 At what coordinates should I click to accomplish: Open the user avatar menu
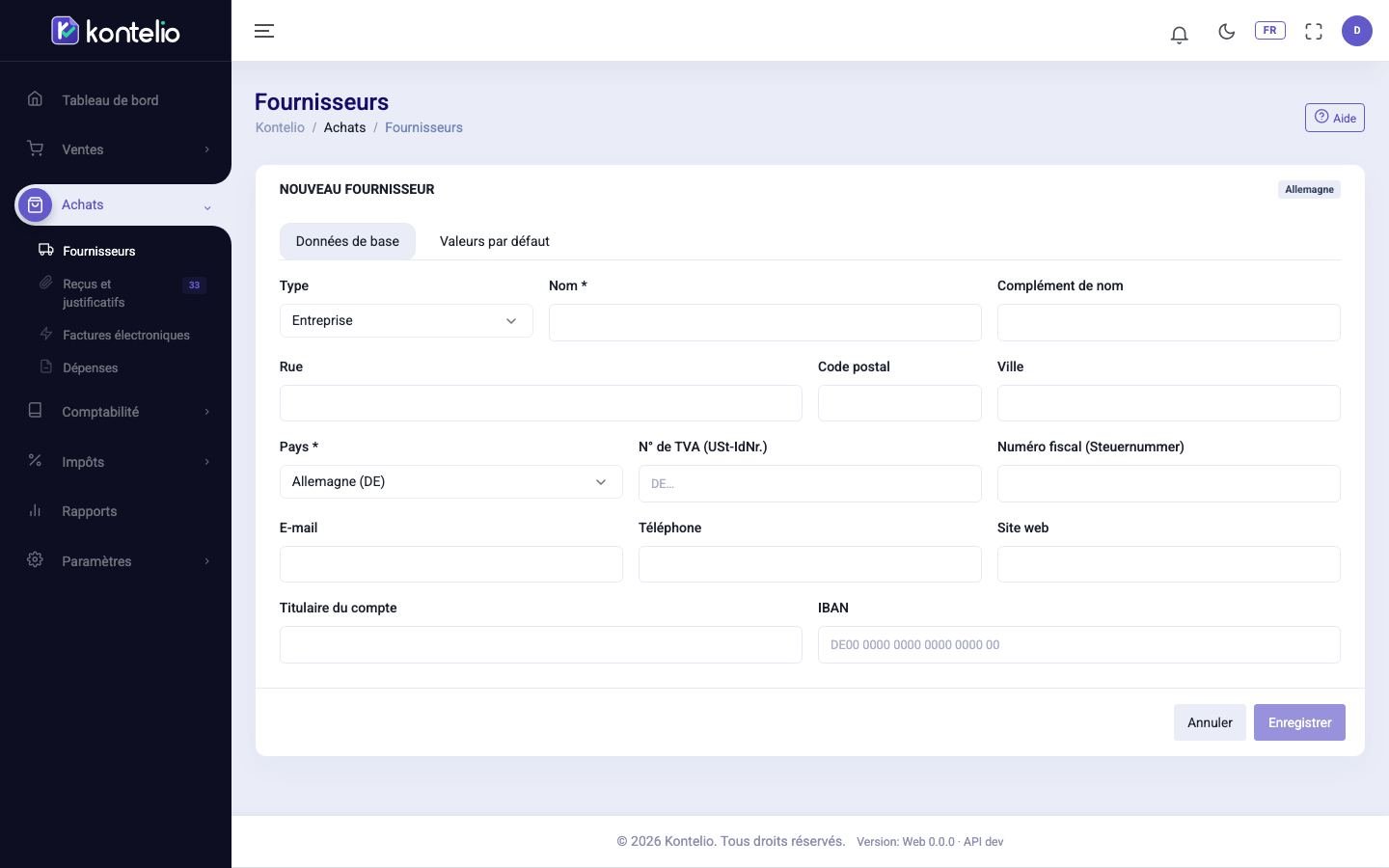[1357, 31]
